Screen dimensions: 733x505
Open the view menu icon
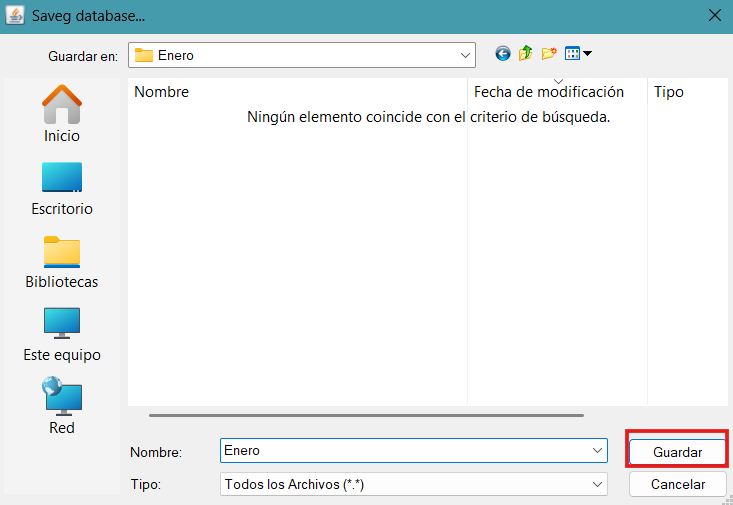pyautogui.click(x=578, y=54)
